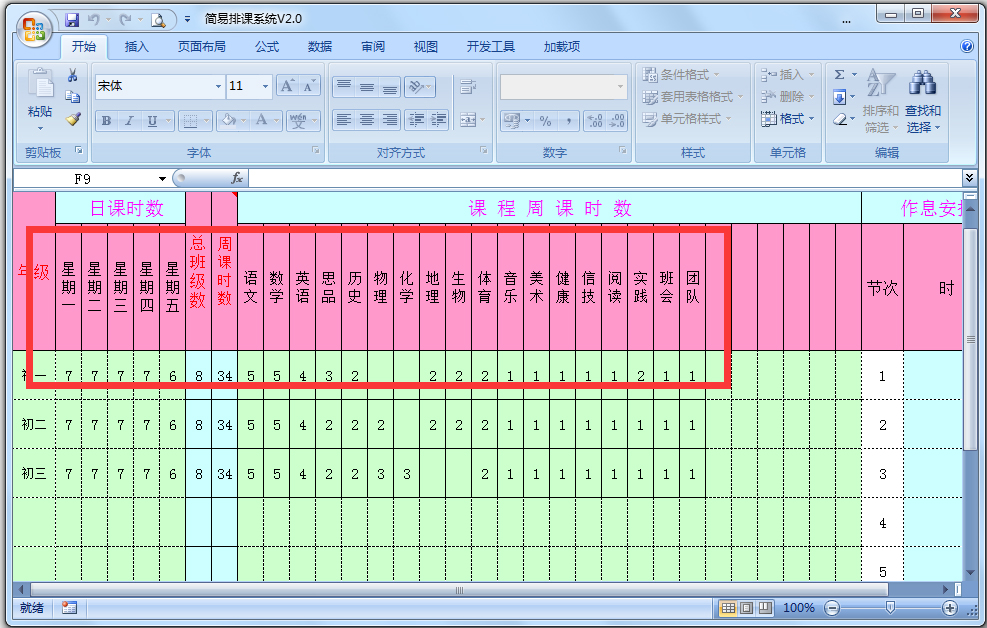Click the AutoSum sigma icon
This screenshot has width=987, height=628.
[839, 75]
